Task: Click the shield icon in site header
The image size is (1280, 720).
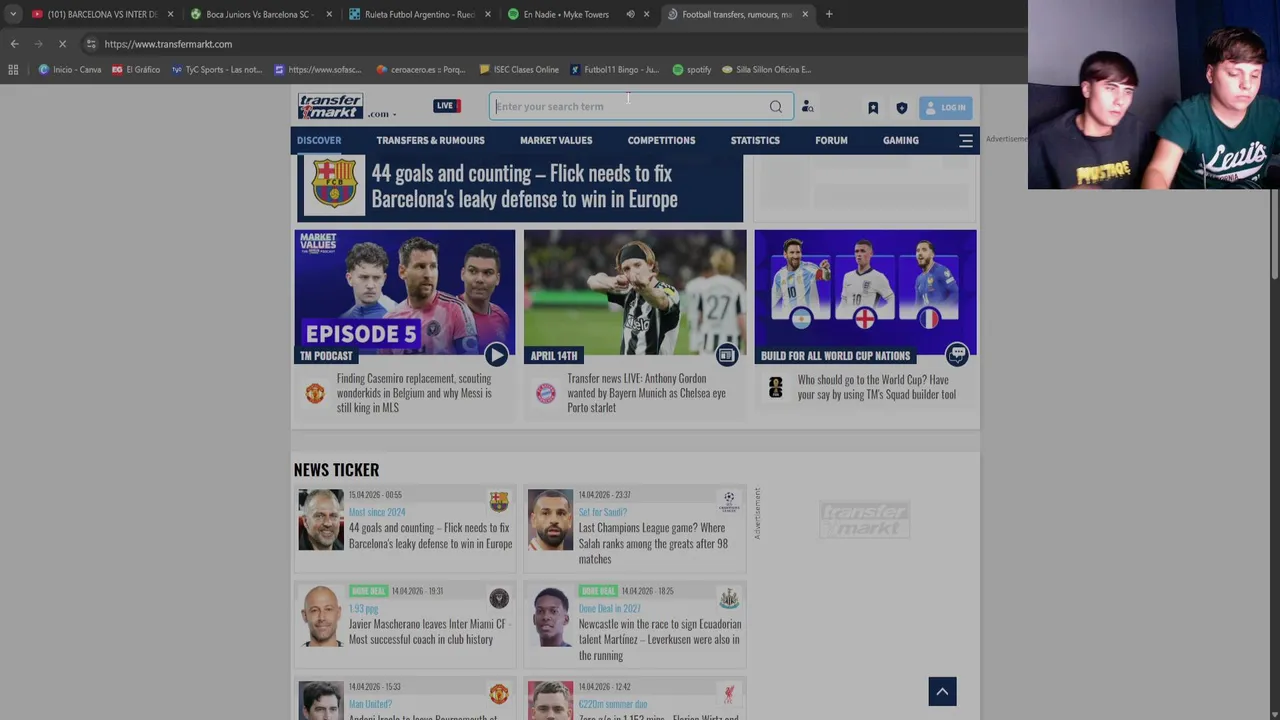Action: 901,108
